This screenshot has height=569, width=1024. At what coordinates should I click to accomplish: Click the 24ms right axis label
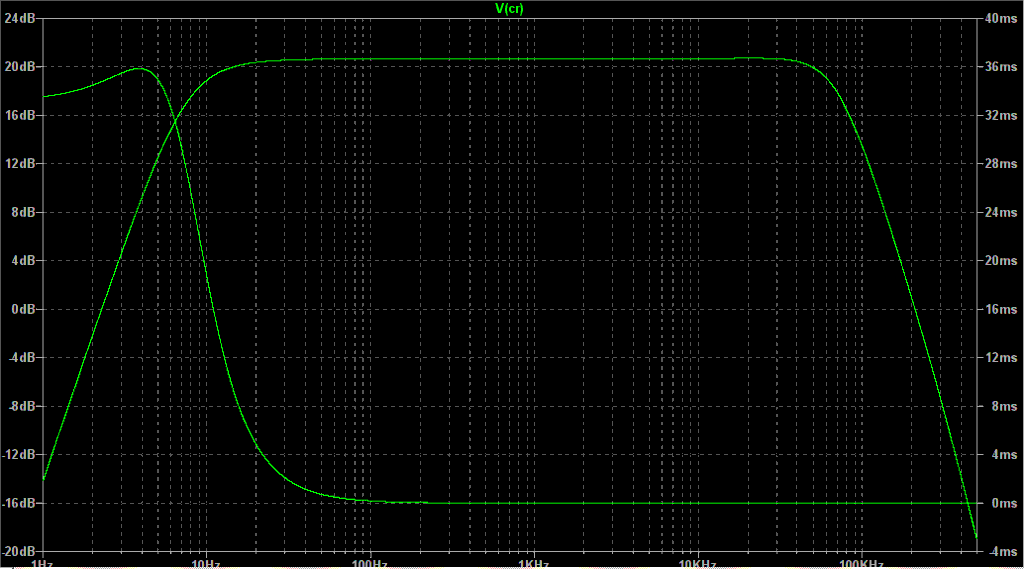point(1000,212)
